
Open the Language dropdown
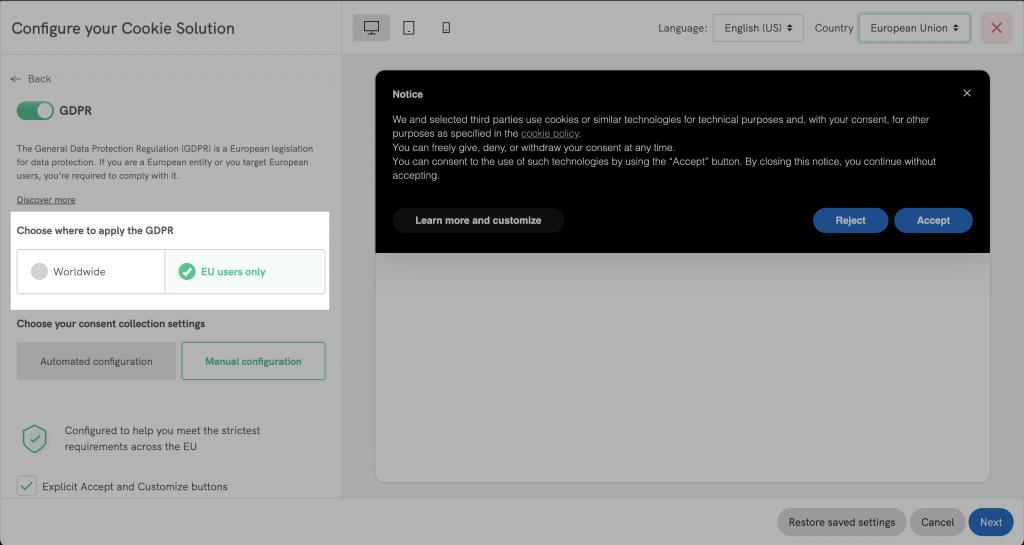click(x=758, y=28)
